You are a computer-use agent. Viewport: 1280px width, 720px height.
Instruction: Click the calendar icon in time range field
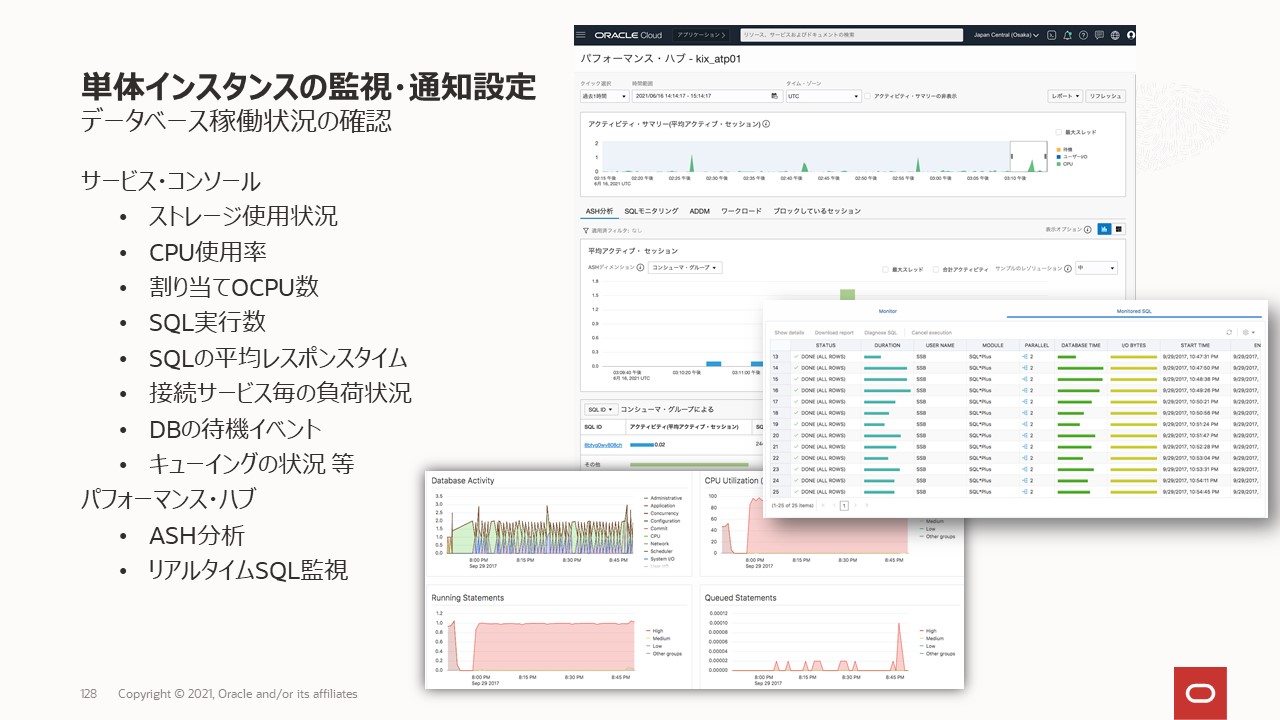(775, 96)
